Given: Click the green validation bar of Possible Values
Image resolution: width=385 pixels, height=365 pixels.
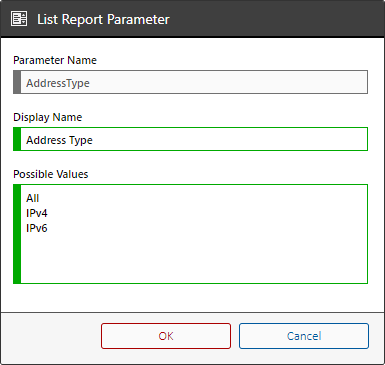Looking at the screenshot, I should (x=17, y=234).
